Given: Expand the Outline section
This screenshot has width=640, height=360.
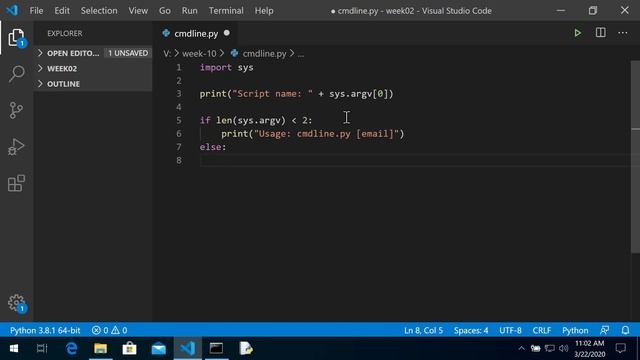Looking at the screenshot, I should tap(93, 84).
